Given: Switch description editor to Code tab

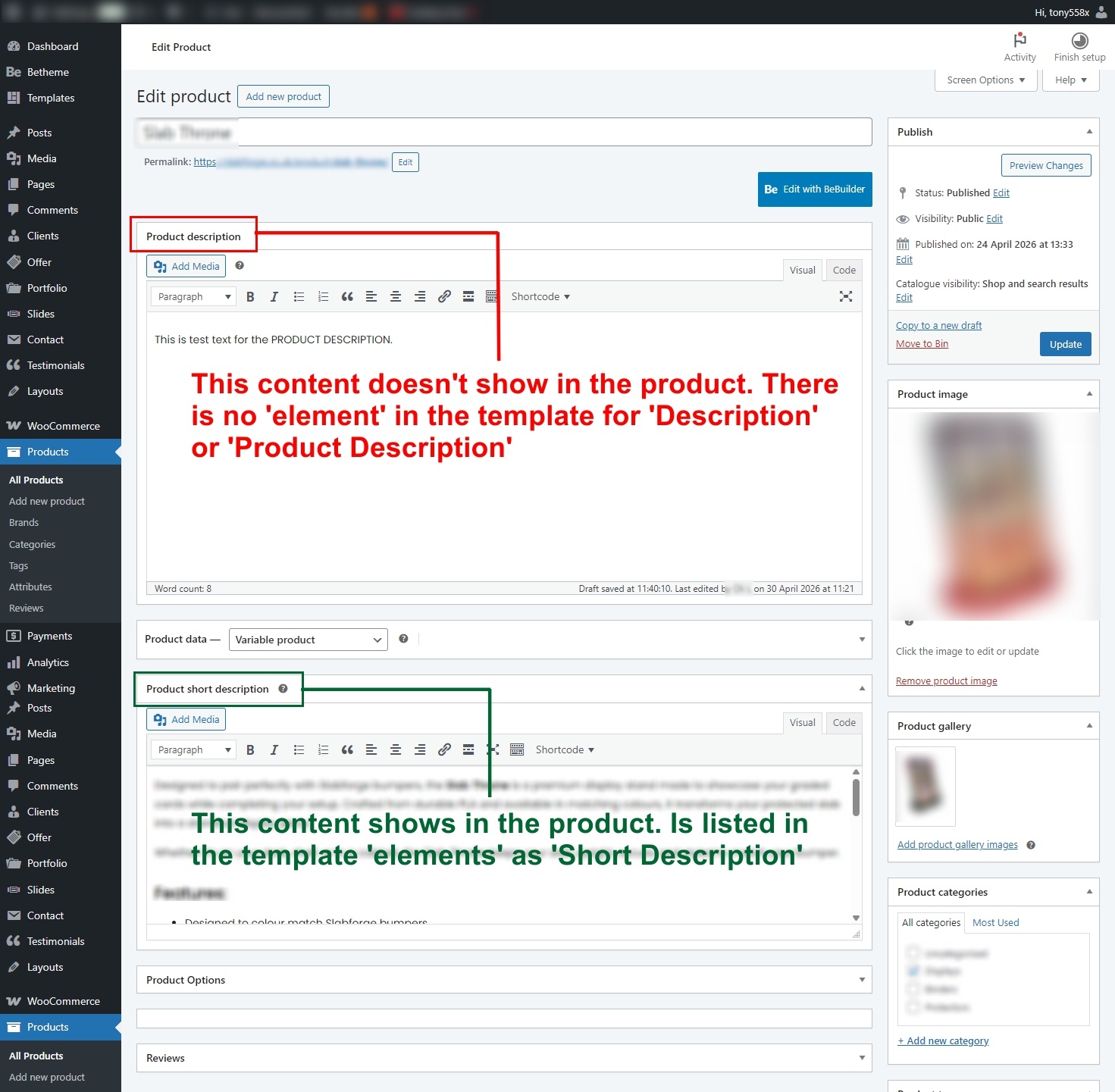Looking at the screenshot, I should [x=844, y=271].
